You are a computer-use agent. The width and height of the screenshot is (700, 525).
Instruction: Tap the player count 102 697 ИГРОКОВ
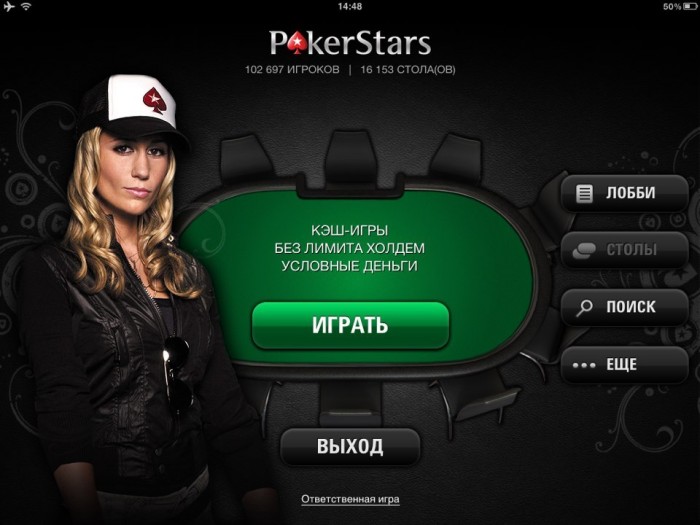[x=292, y=70]
